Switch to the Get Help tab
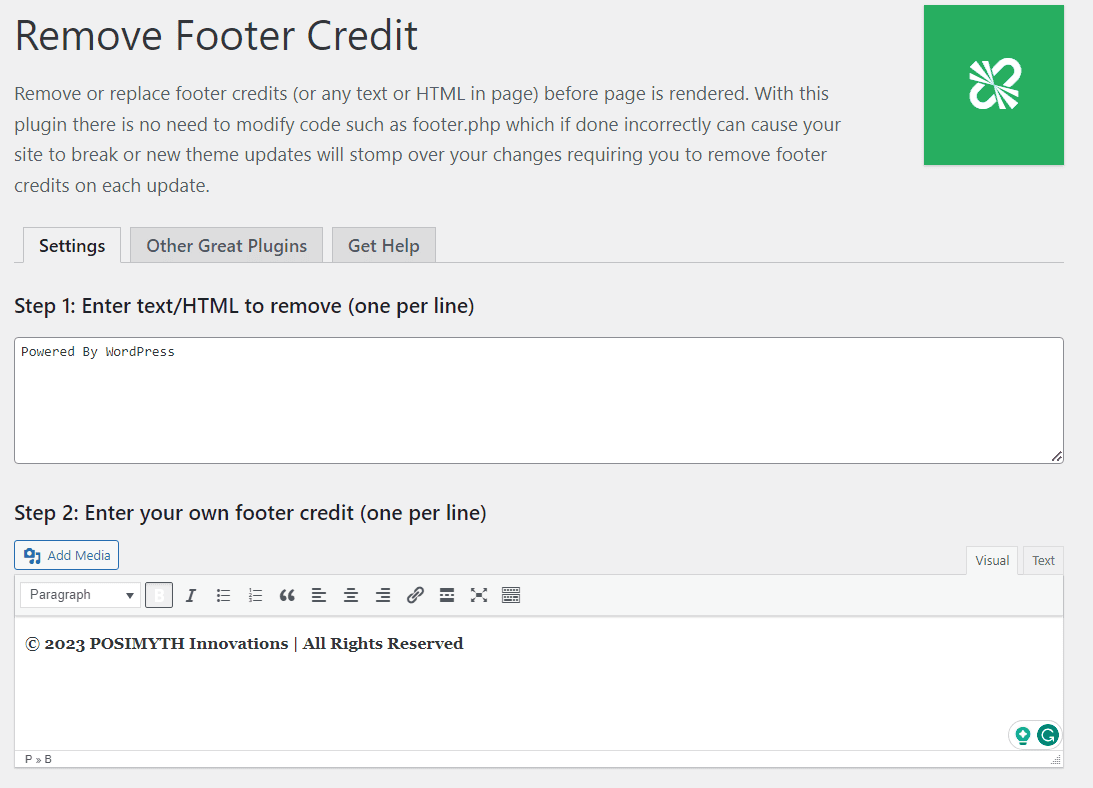1093x788 pixels. tap(383, 245)
